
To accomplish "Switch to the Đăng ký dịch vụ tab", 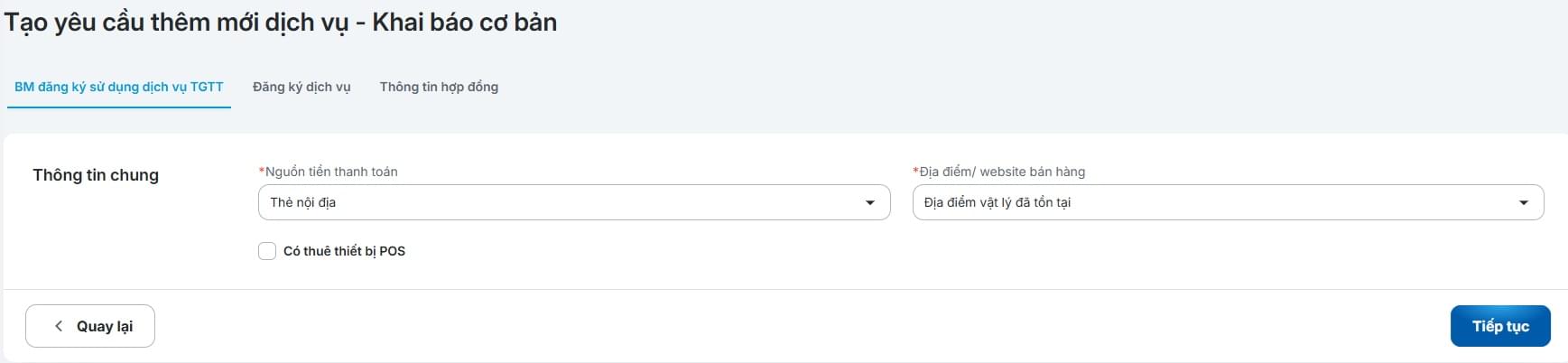I will 302,87.
